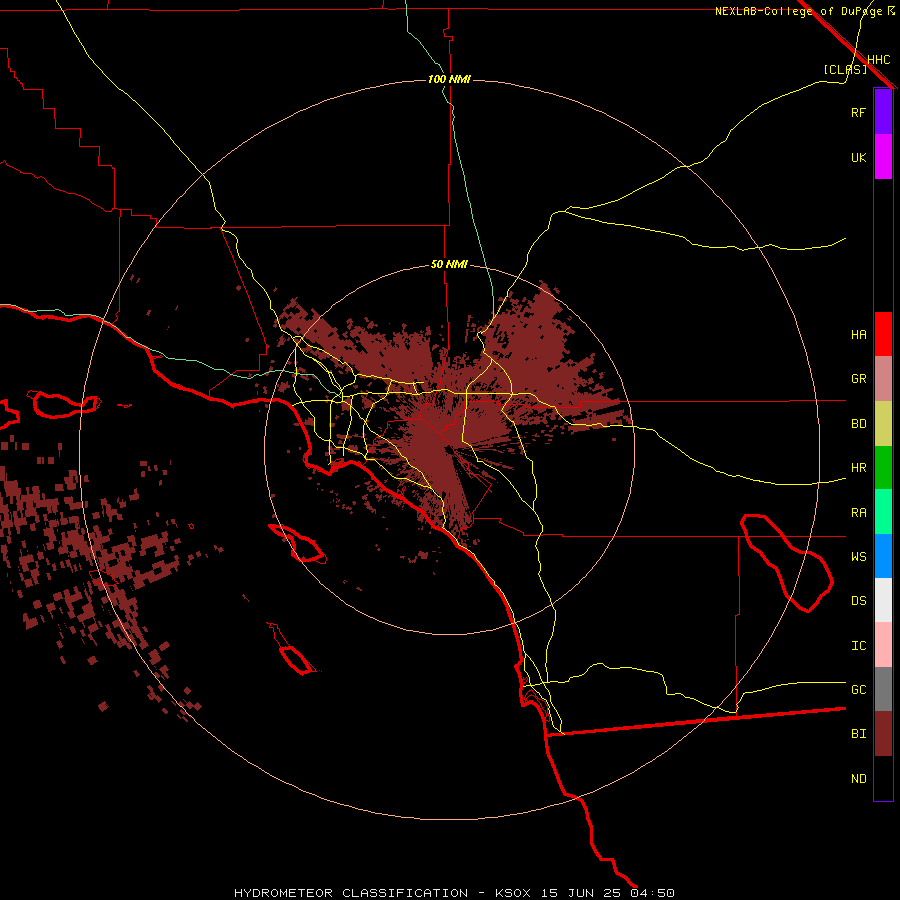Click the '04:50' timestamp text
Image resolution: width=900 pixels, height=900 pixels.
tap(652, 893)
